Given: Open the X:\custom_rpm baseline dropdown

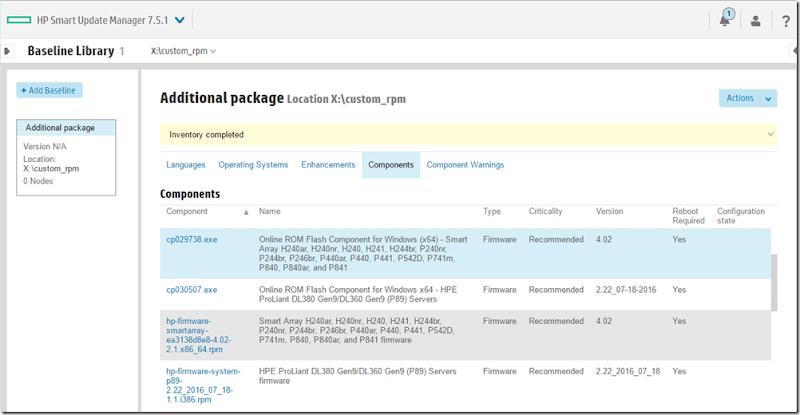Looking at the screenshot, I should click(x=183, y=51).
